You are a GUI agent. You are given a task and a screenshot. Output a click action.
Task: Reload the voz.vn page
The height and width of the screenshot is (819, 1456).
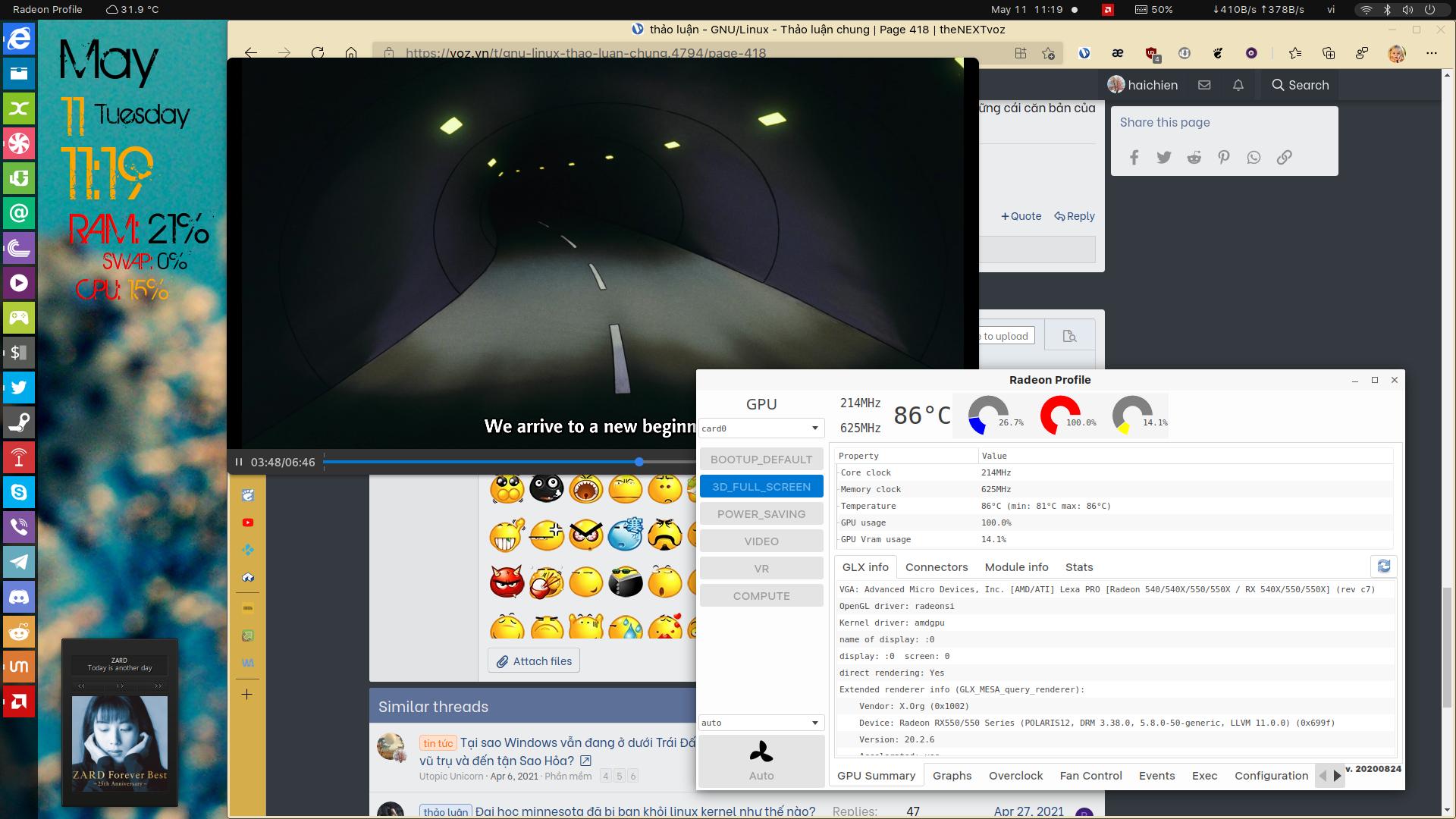pyautogui.click(x=318, y=53)
